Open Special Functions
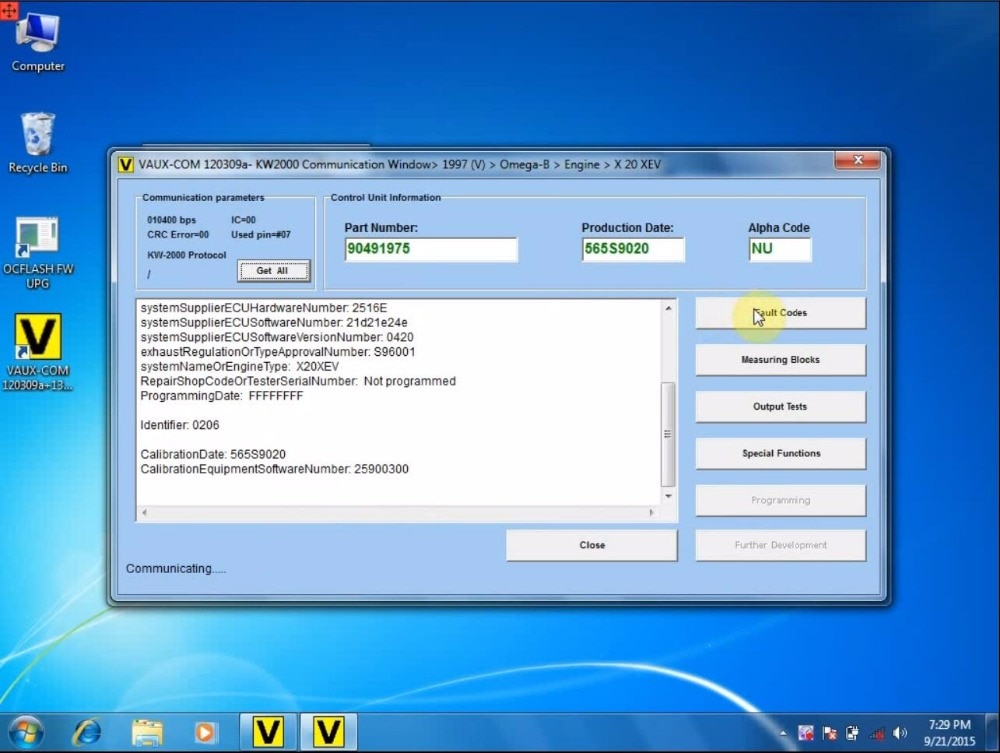The height and width of the screenshot is (753, 1000). [x=780, y=453]
